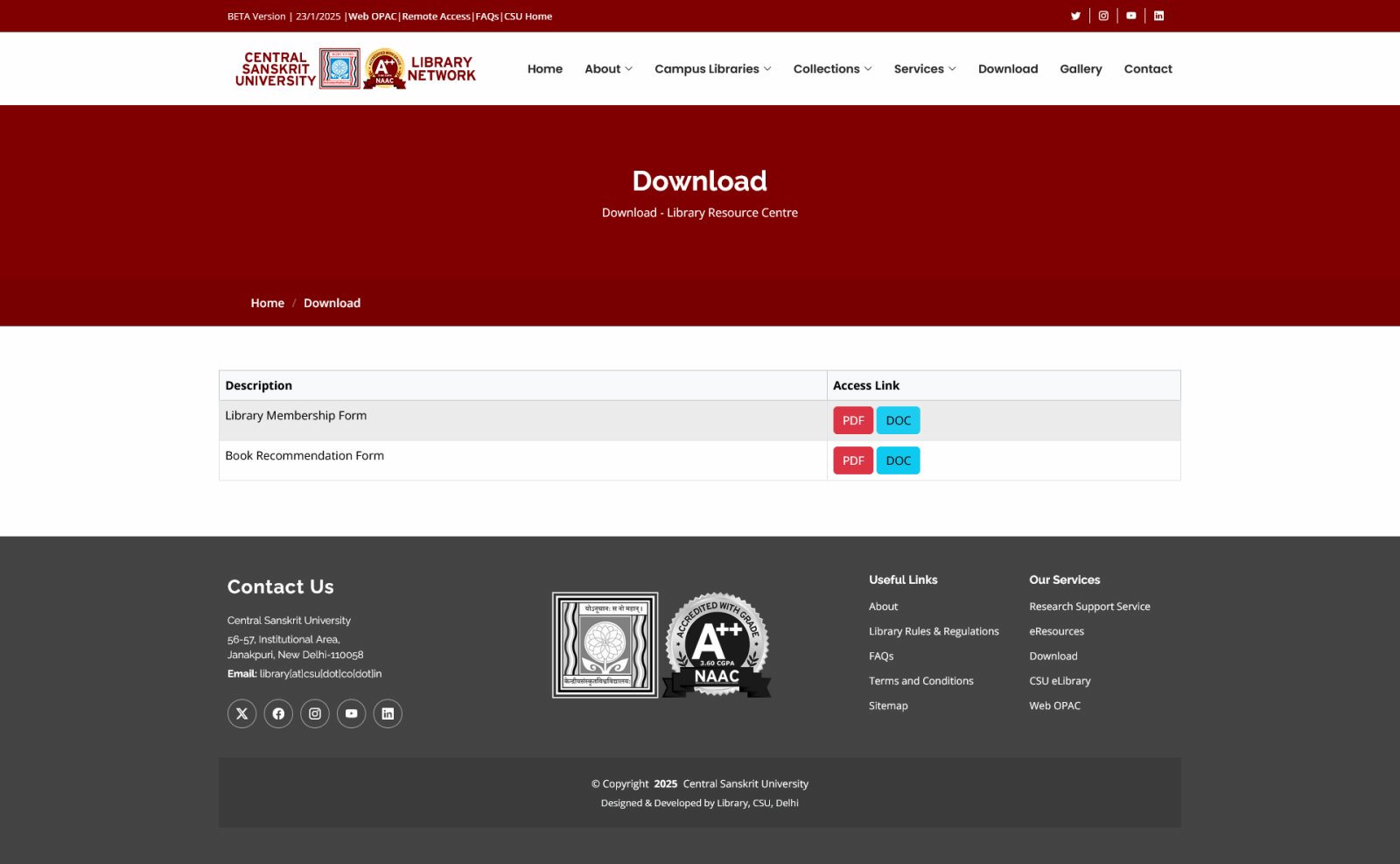The image size is (1400, 864).
Task: Expand the About dropdown menu
Action: [x=608, y=69]
